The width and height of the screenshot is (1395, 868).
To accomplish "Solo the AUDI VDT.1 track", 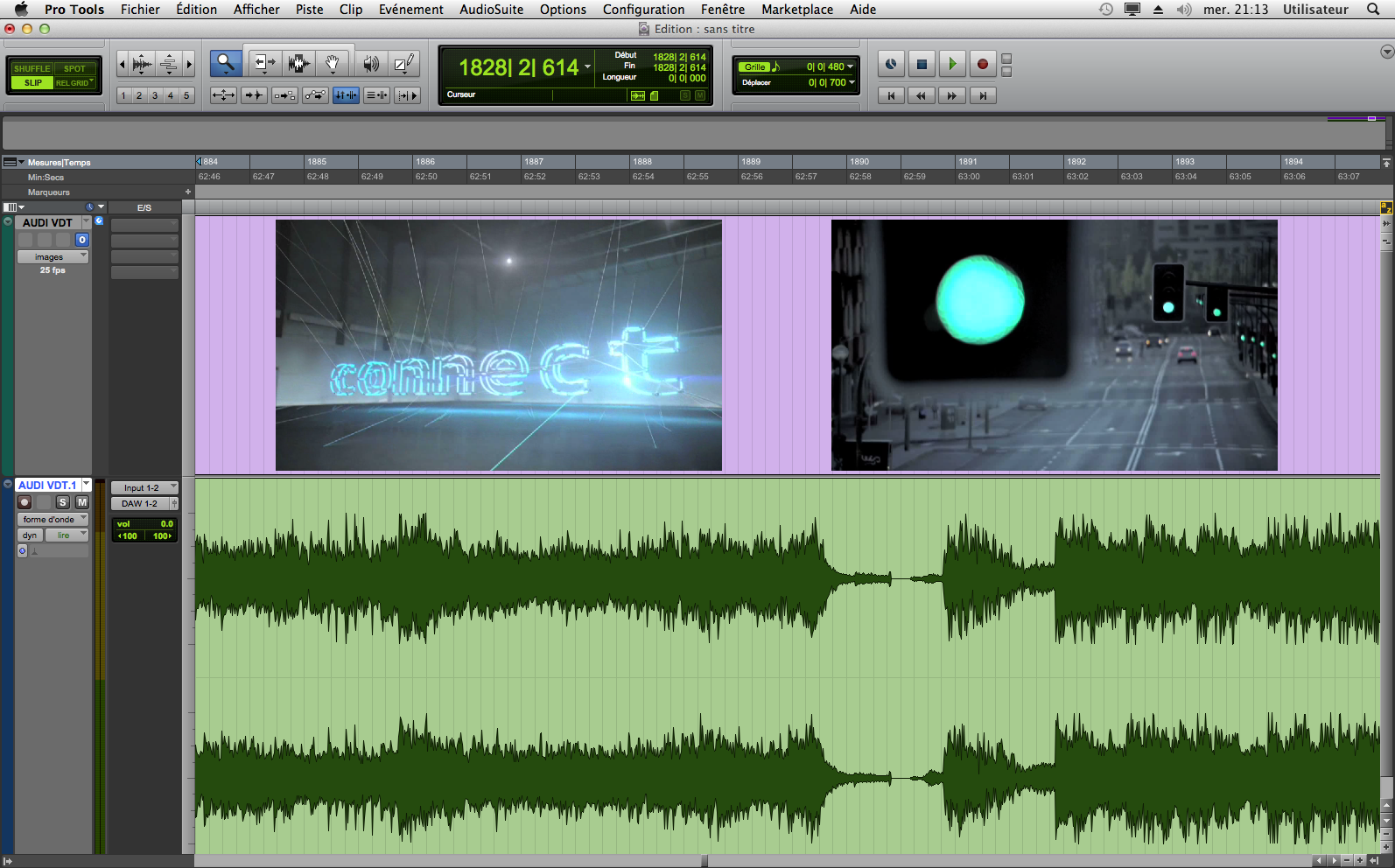I will tap(63, 502).
